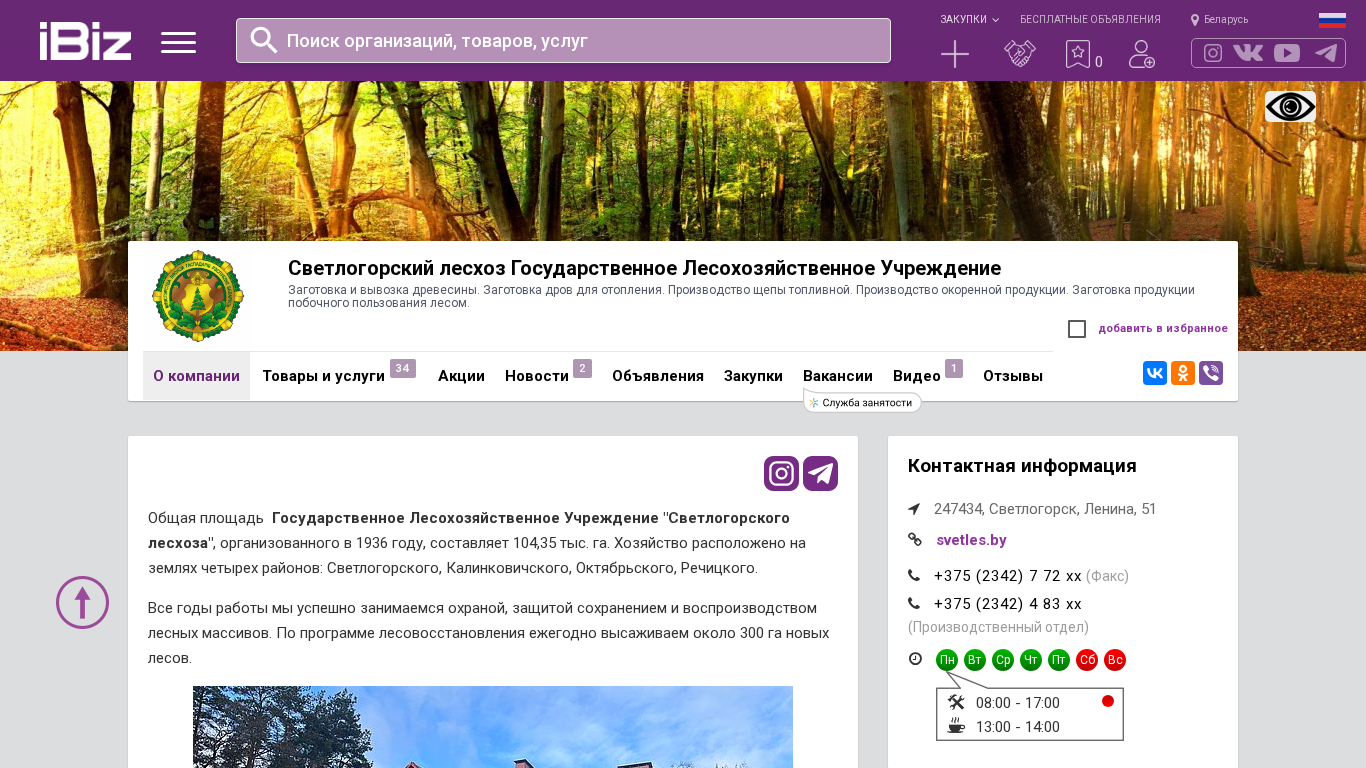Open the 'Акции' tab

click(x=461, y=376)
